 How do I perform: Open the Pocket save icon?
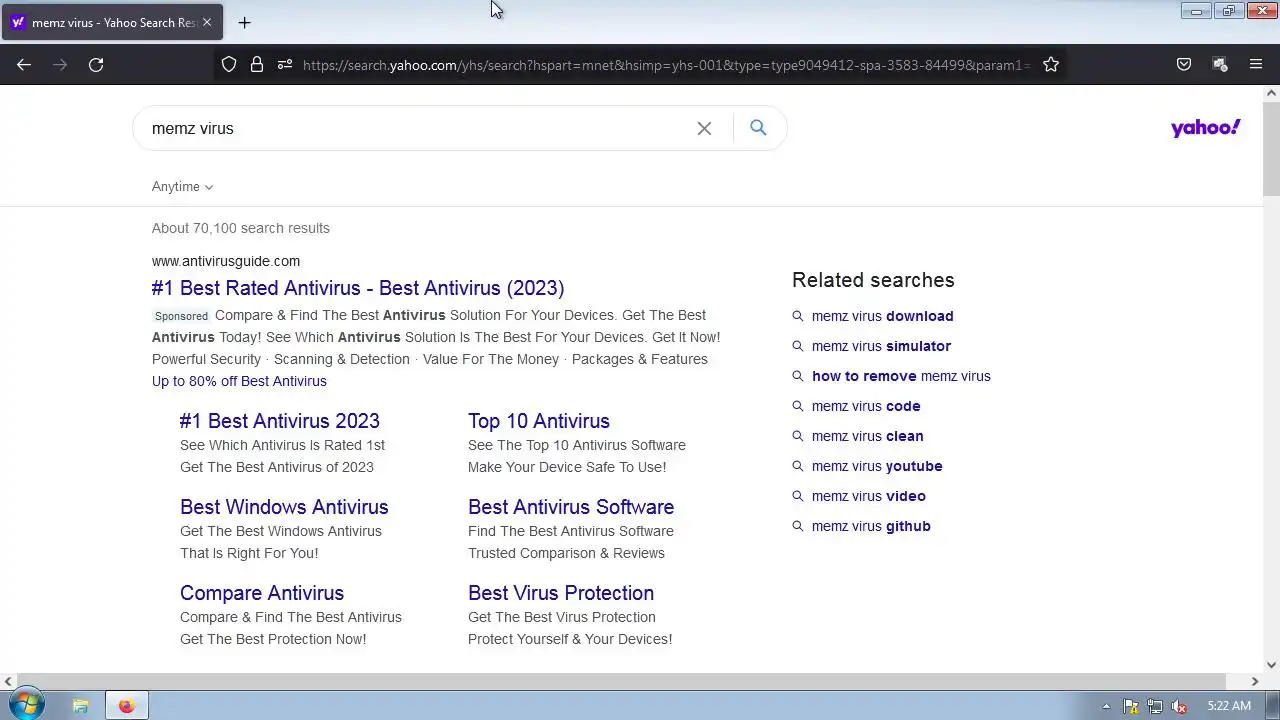(x=1184, y=64)
